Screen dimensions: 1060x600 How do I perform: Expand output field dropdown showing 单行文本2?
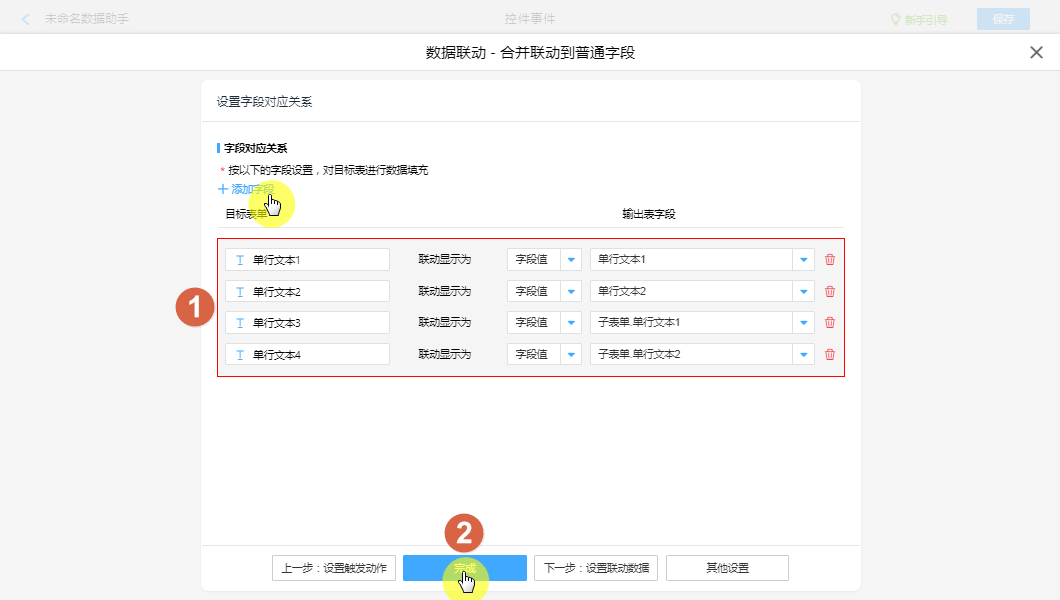(803, 292)
